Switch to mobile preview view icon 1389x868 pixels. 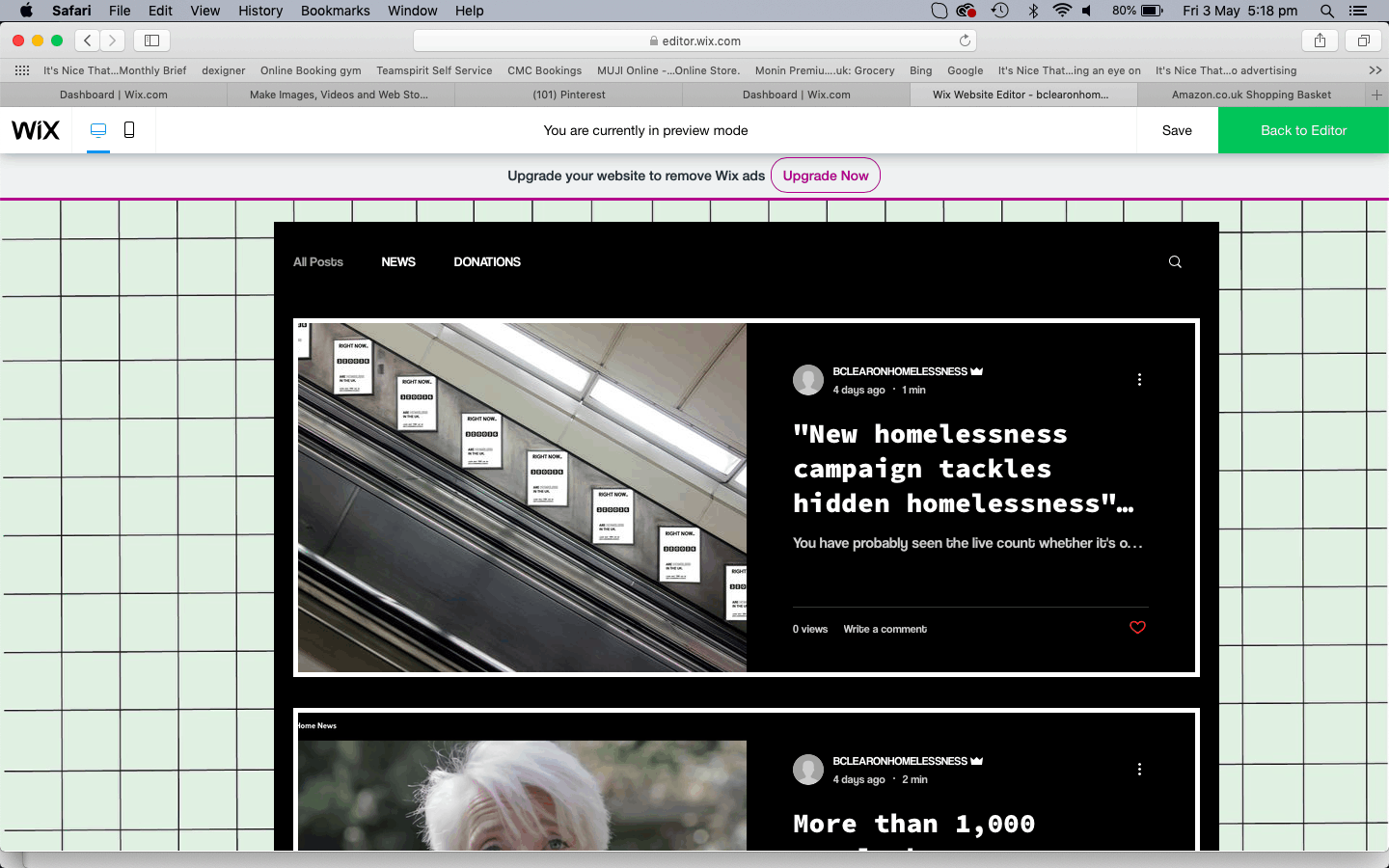(129, 130)
